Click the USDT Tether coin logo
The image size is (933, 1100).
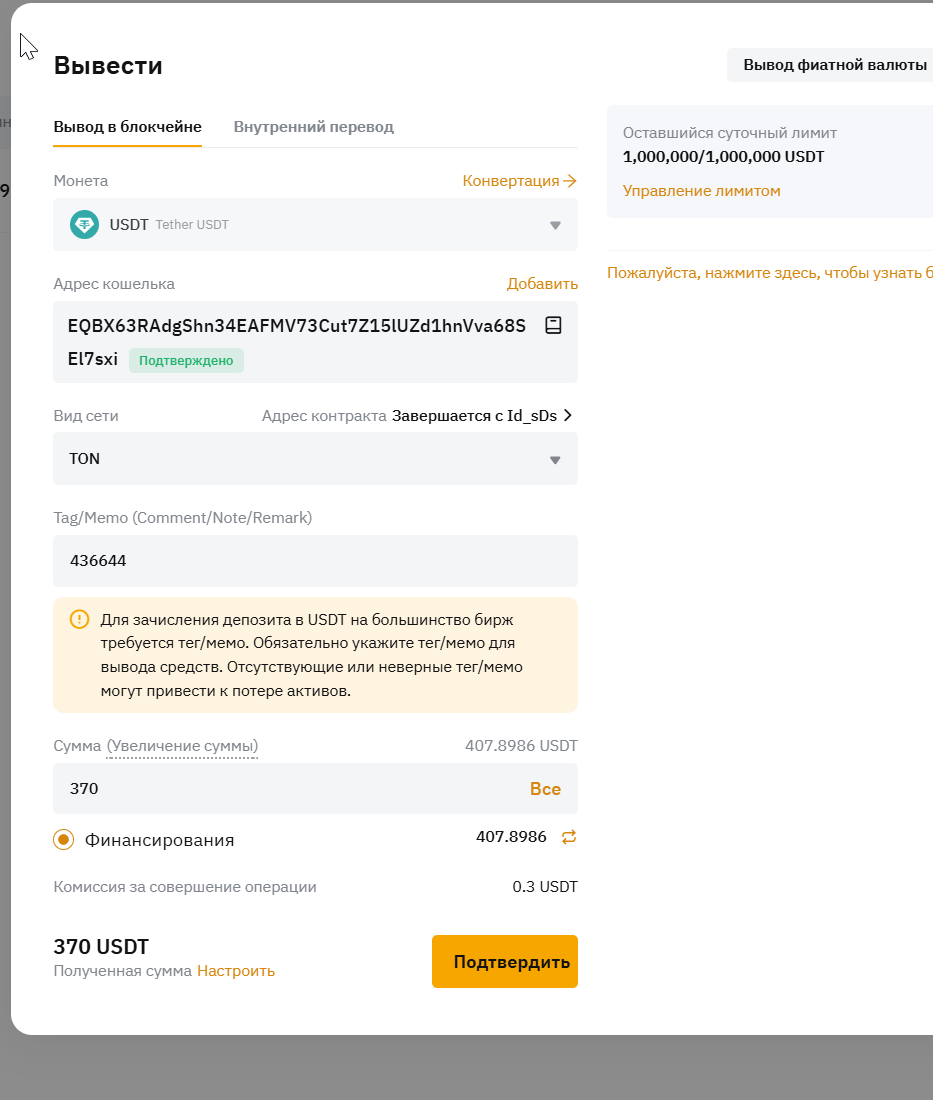pyautogui.click(x=84, y=224)
